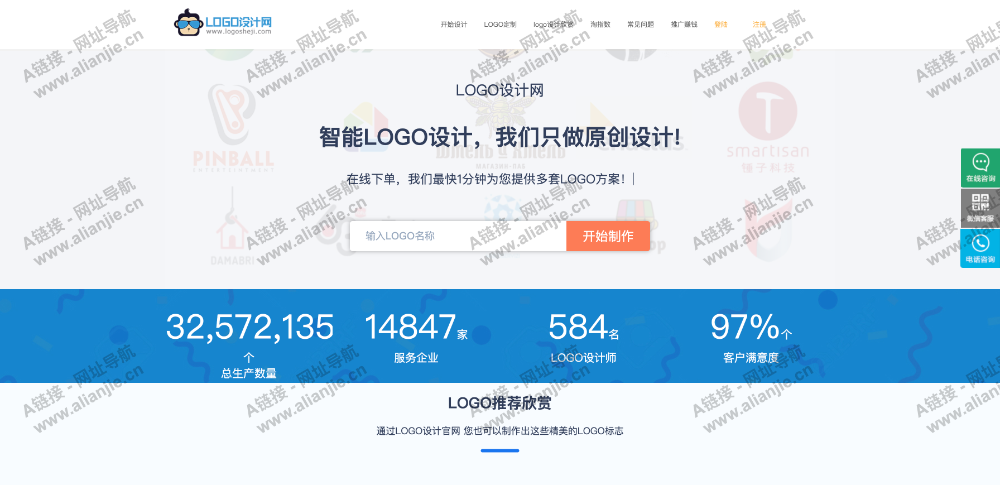Click the 14847 companies served figure

coord(410,327)
